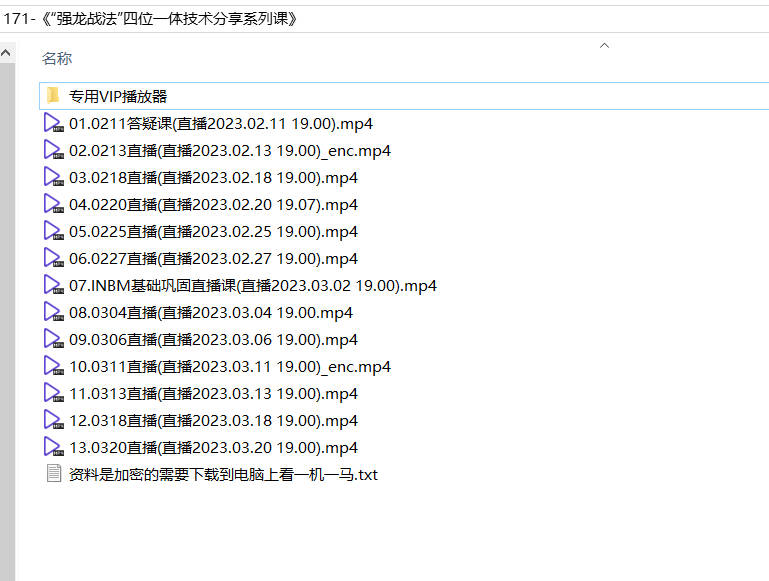
Task: Click video icon of 08.0304直播 file
Action: coord(53,311)
